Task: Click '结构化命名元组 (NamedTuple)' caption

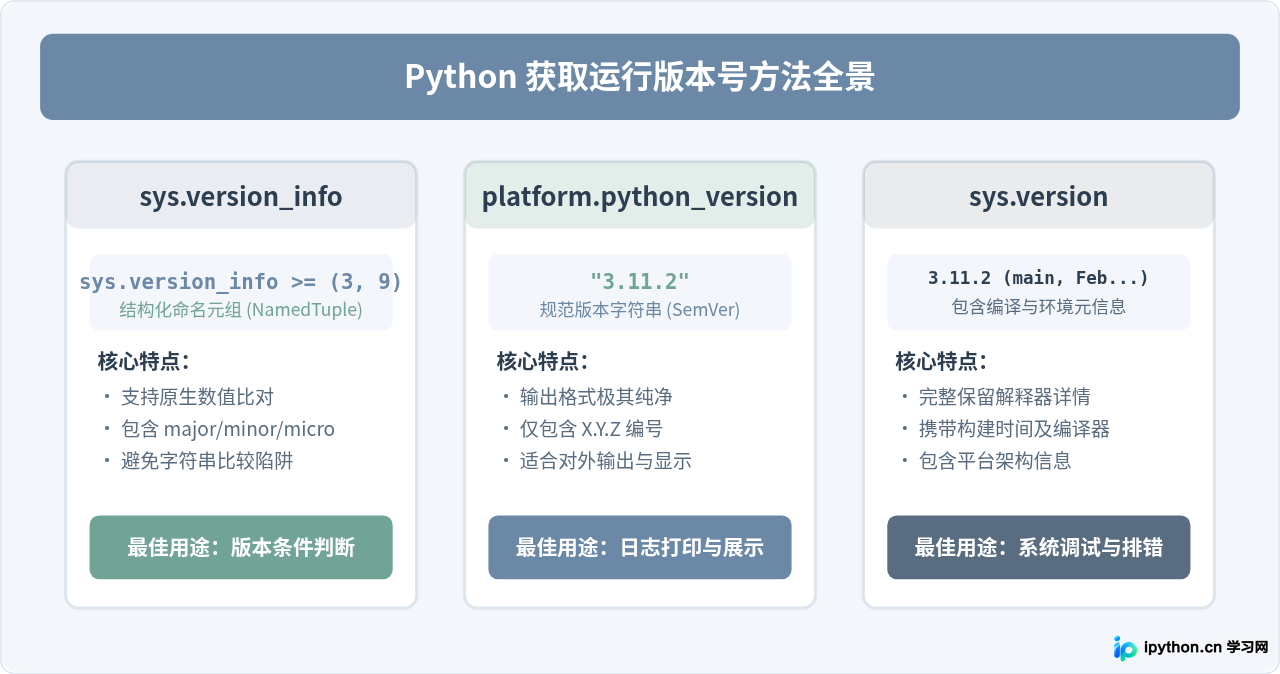Action: pos(241,310)
